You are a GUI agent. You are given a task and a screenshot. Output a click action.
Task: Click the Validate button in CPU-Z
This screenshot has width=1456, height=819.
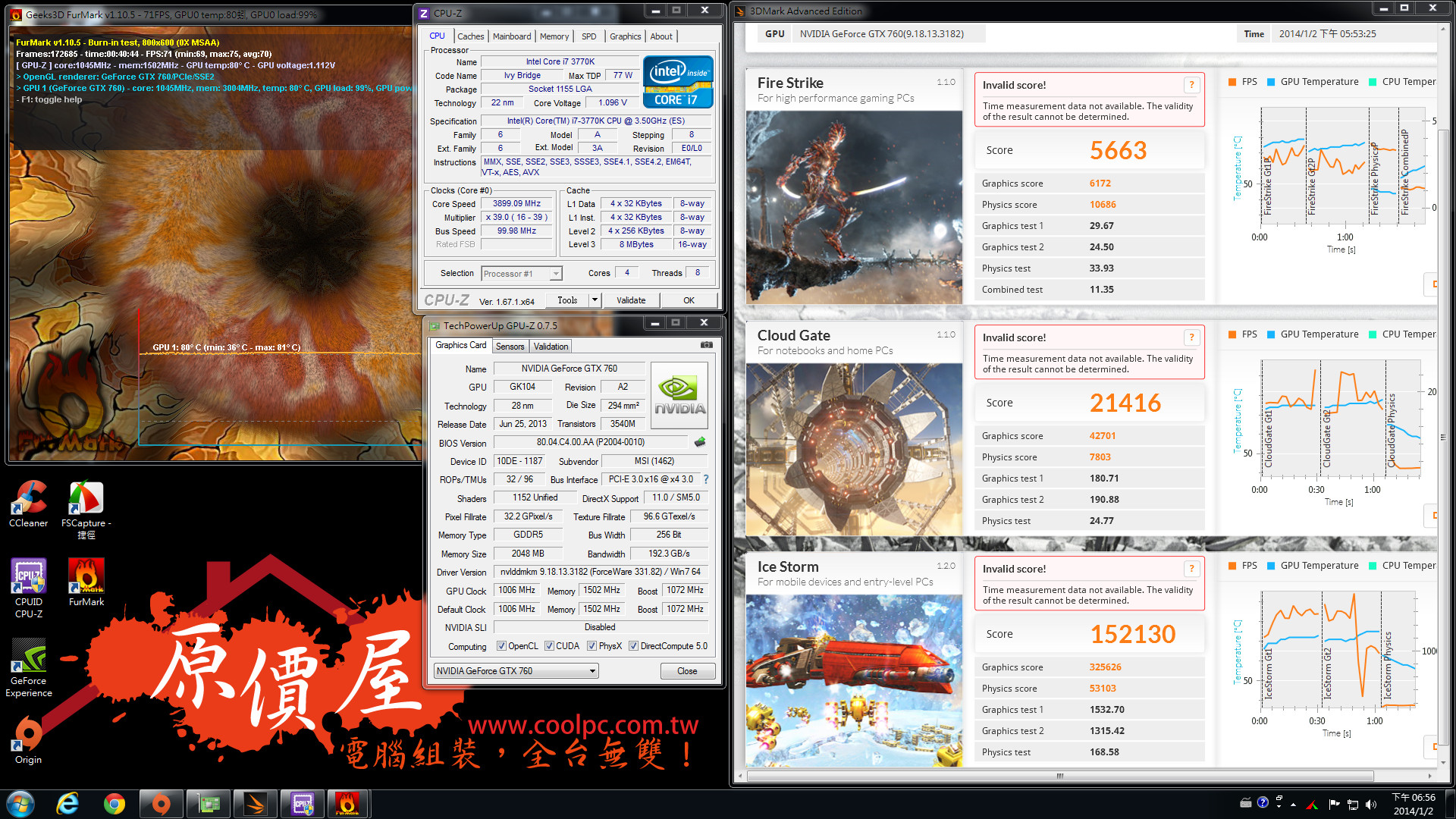click(x=631, y=300)
